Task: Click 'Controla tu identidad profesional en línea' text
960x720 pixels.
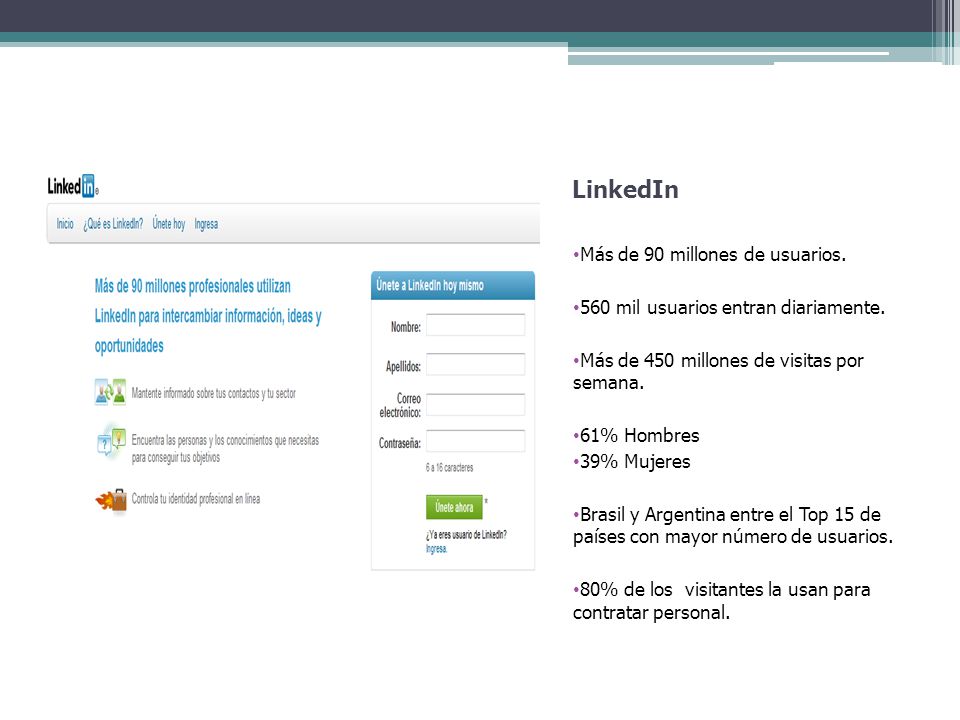Action: [196, 499]
